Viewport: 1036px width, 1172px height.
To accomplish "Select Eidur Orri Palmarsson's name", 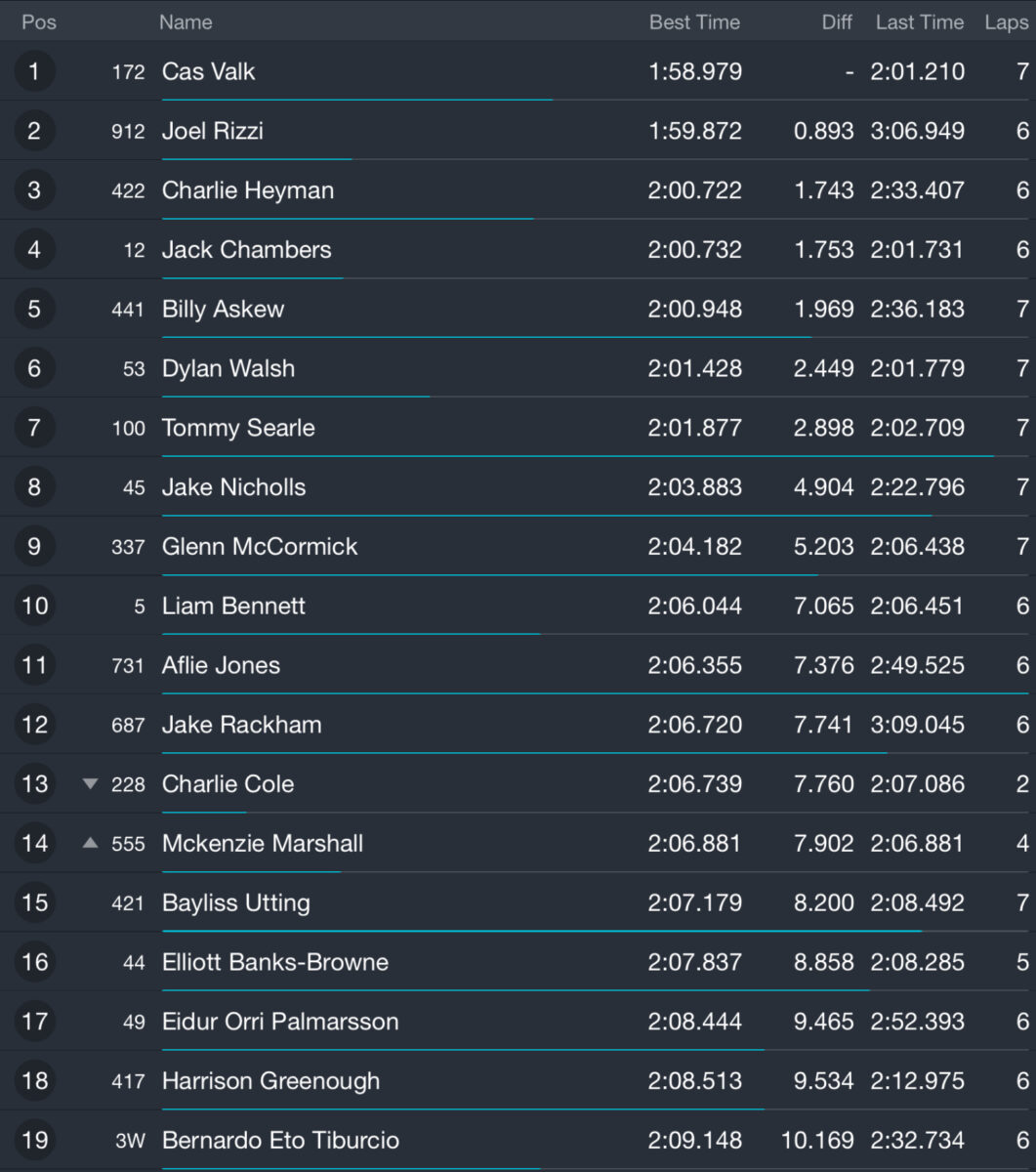I will [280, 1022].
